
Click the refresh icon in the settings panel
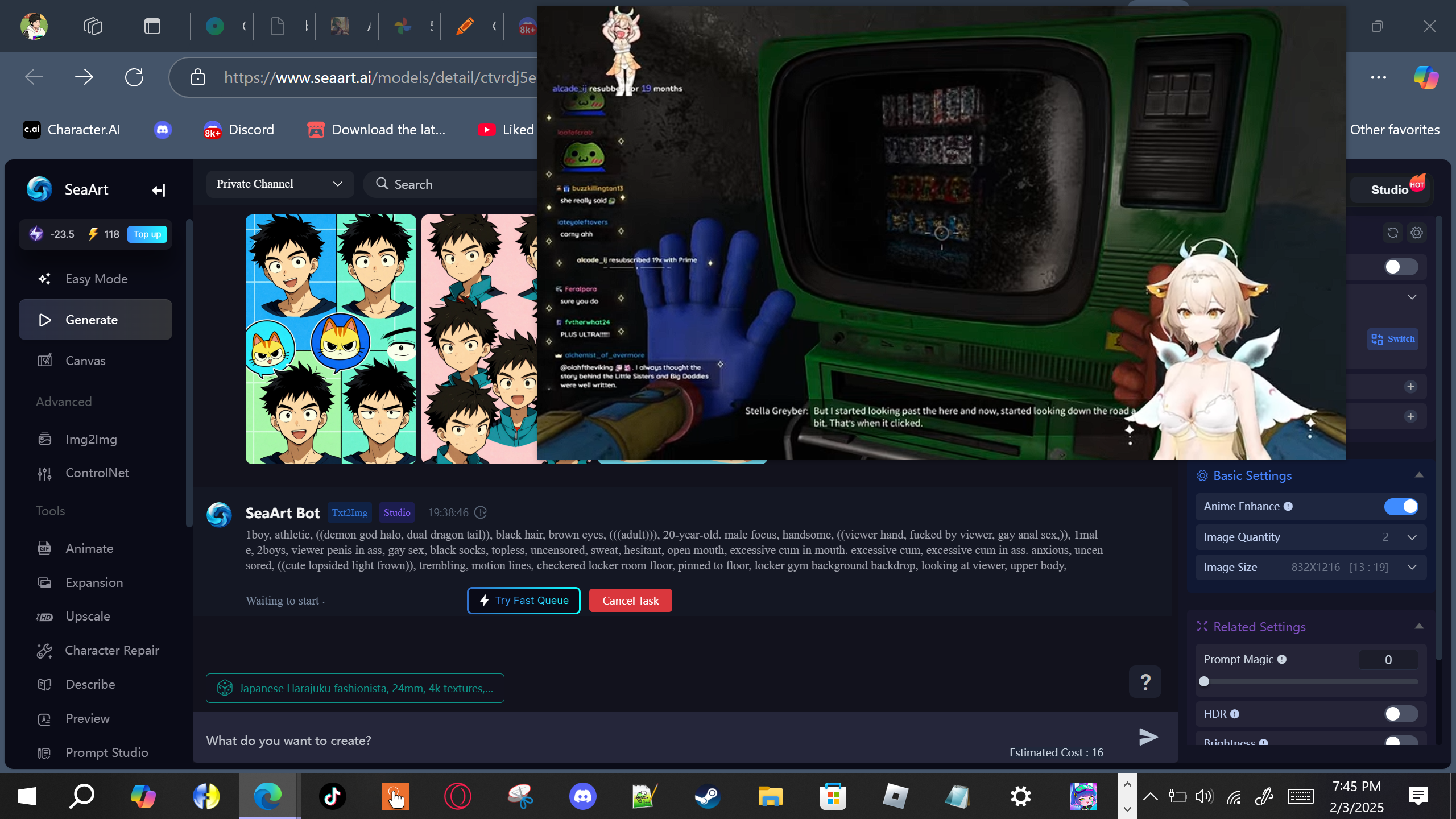1392,233
